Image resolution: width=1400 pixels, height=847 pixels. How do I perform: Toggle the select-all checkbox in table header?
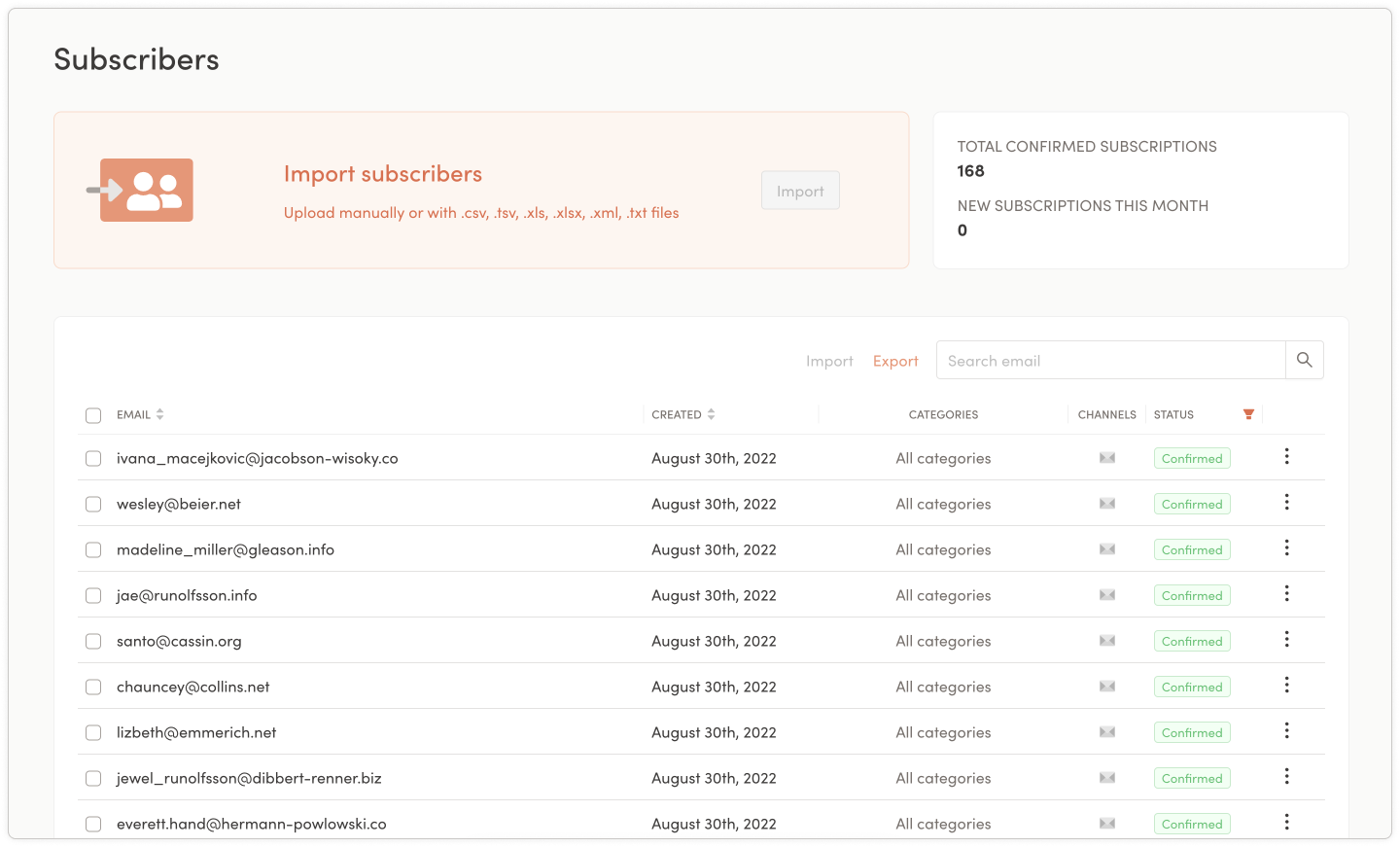pos(93,415)
